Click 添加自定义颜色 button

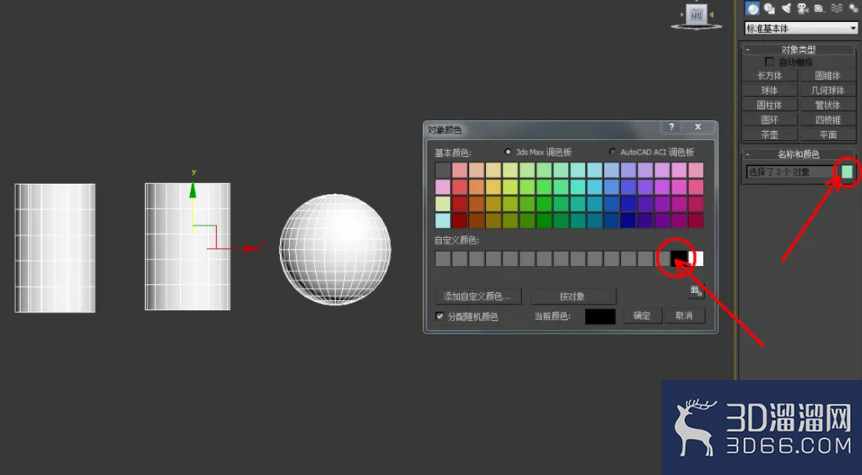tap(477, 296)
